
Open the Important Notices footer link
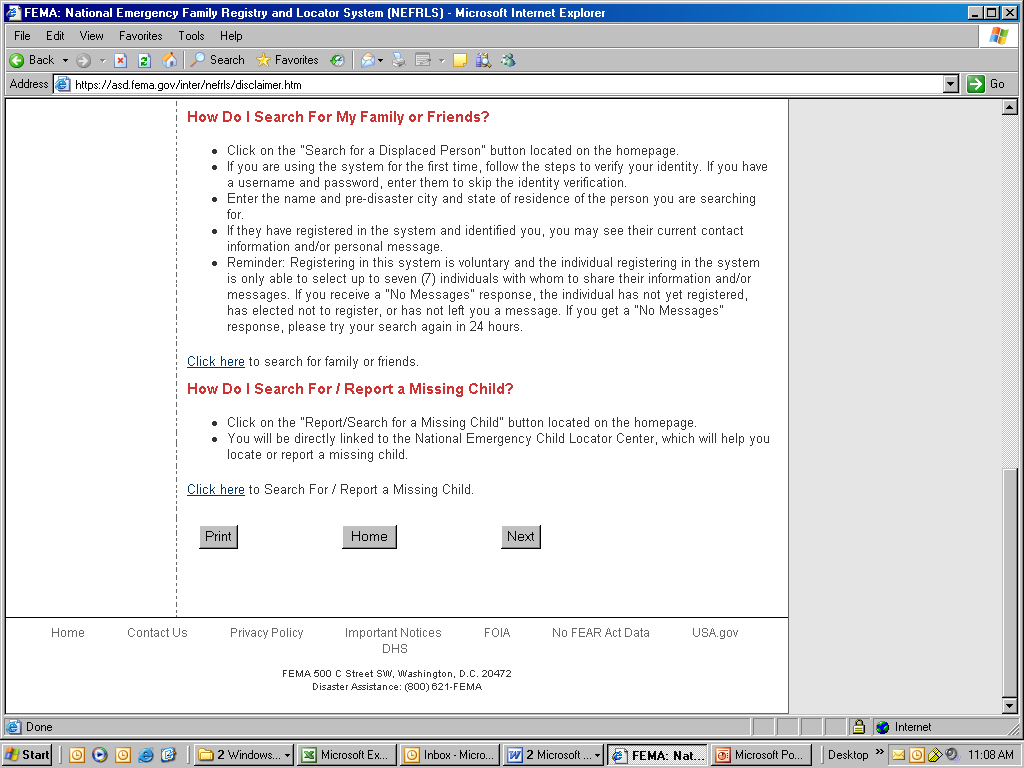tap(393, 633)
